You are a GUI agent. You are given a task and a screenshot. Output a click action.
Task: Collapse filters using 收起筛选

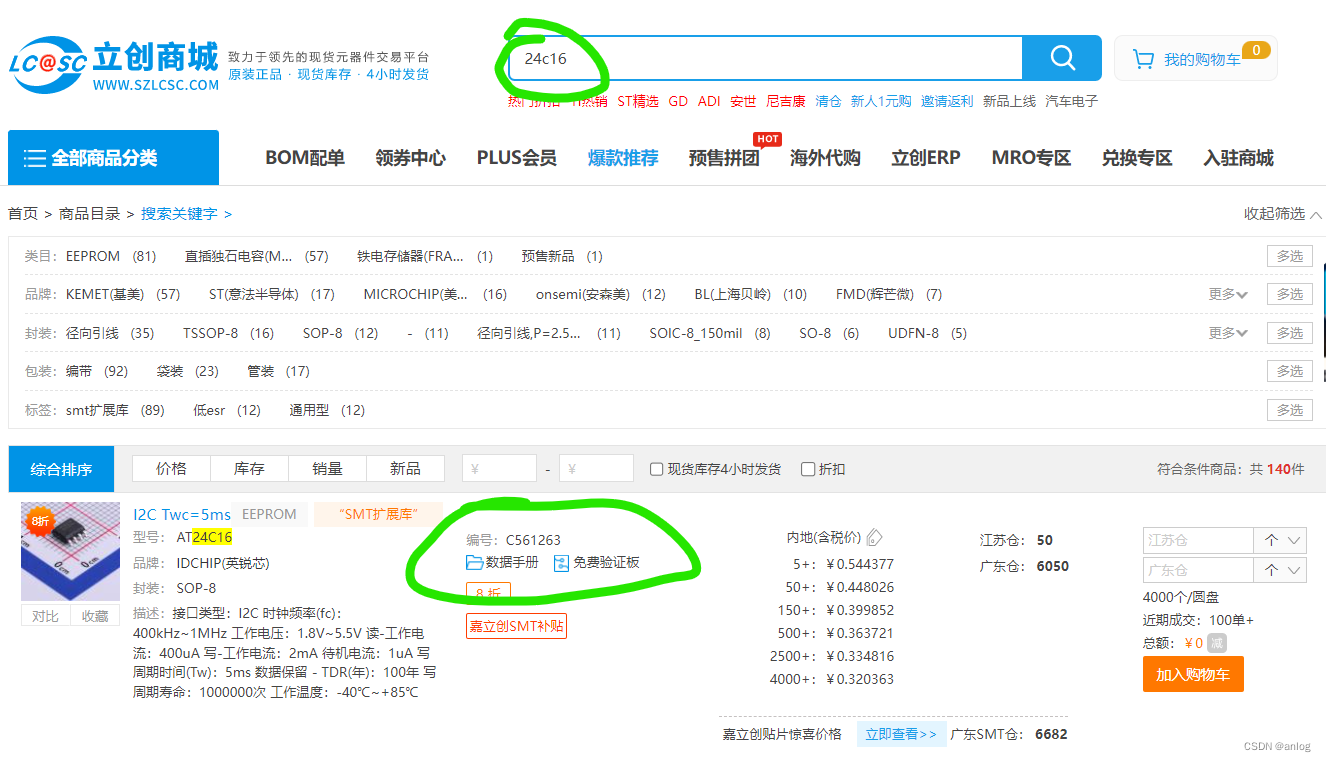[1281, 213]
